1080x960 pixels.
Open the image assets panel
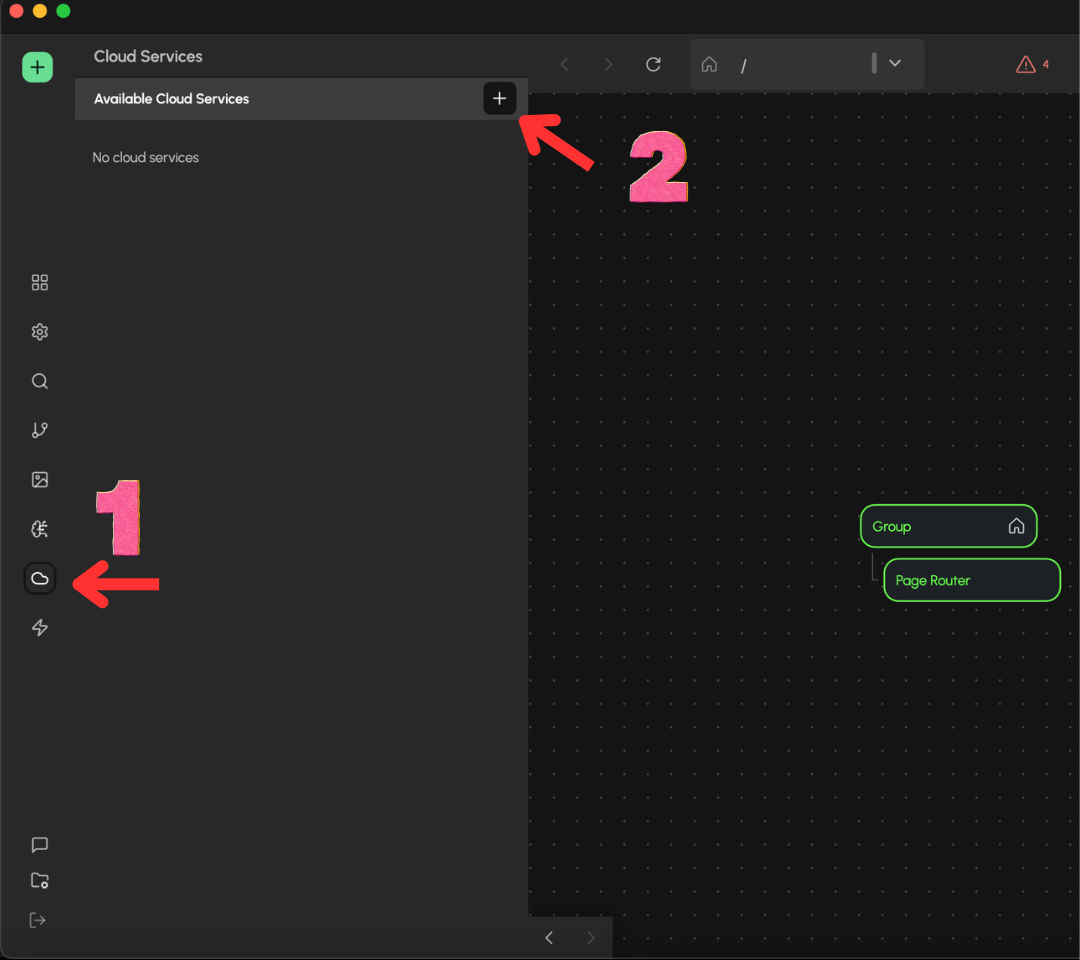click(x=40, y=479)
